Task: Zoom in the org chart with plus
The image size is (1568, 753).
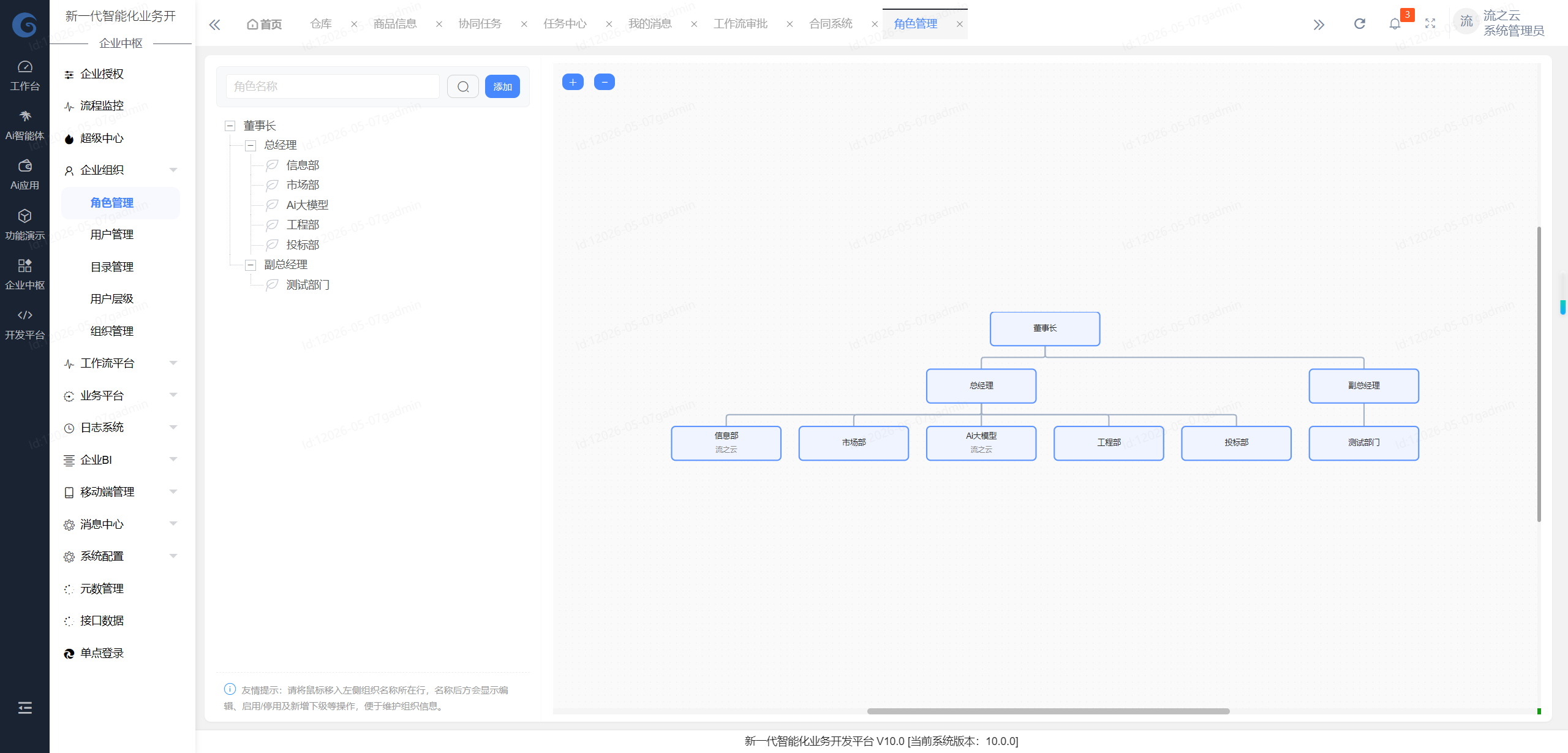Action: [573, 82]
